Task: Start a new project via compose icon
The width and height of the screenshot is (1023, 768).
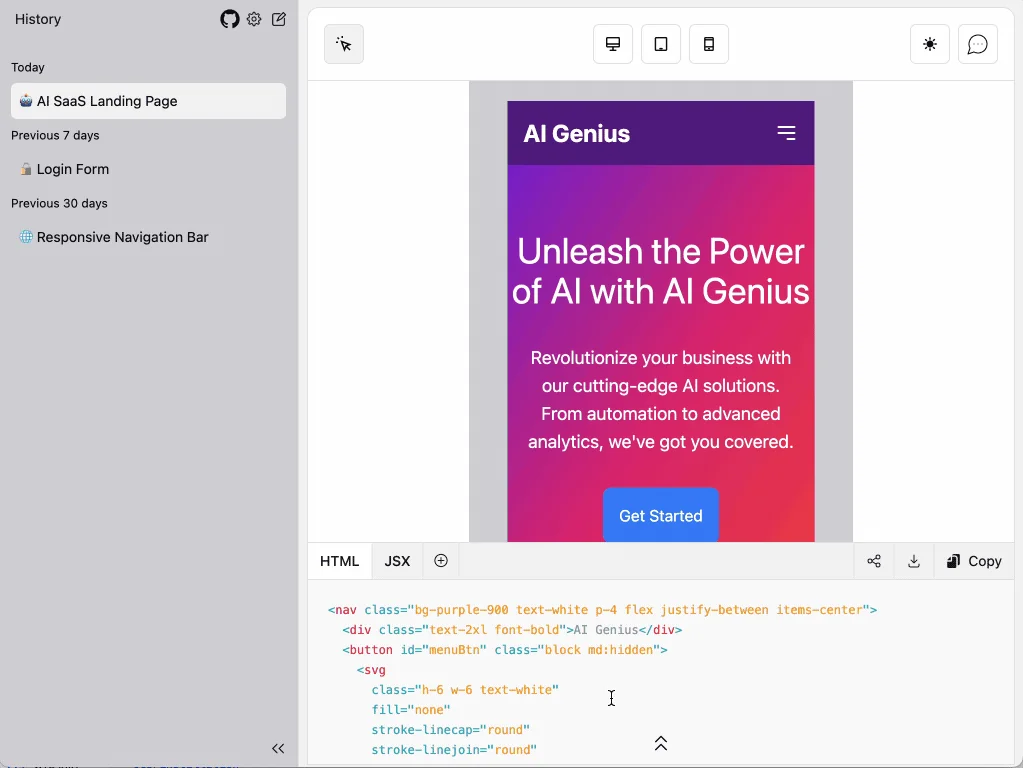Action: [x=278, y=19]
